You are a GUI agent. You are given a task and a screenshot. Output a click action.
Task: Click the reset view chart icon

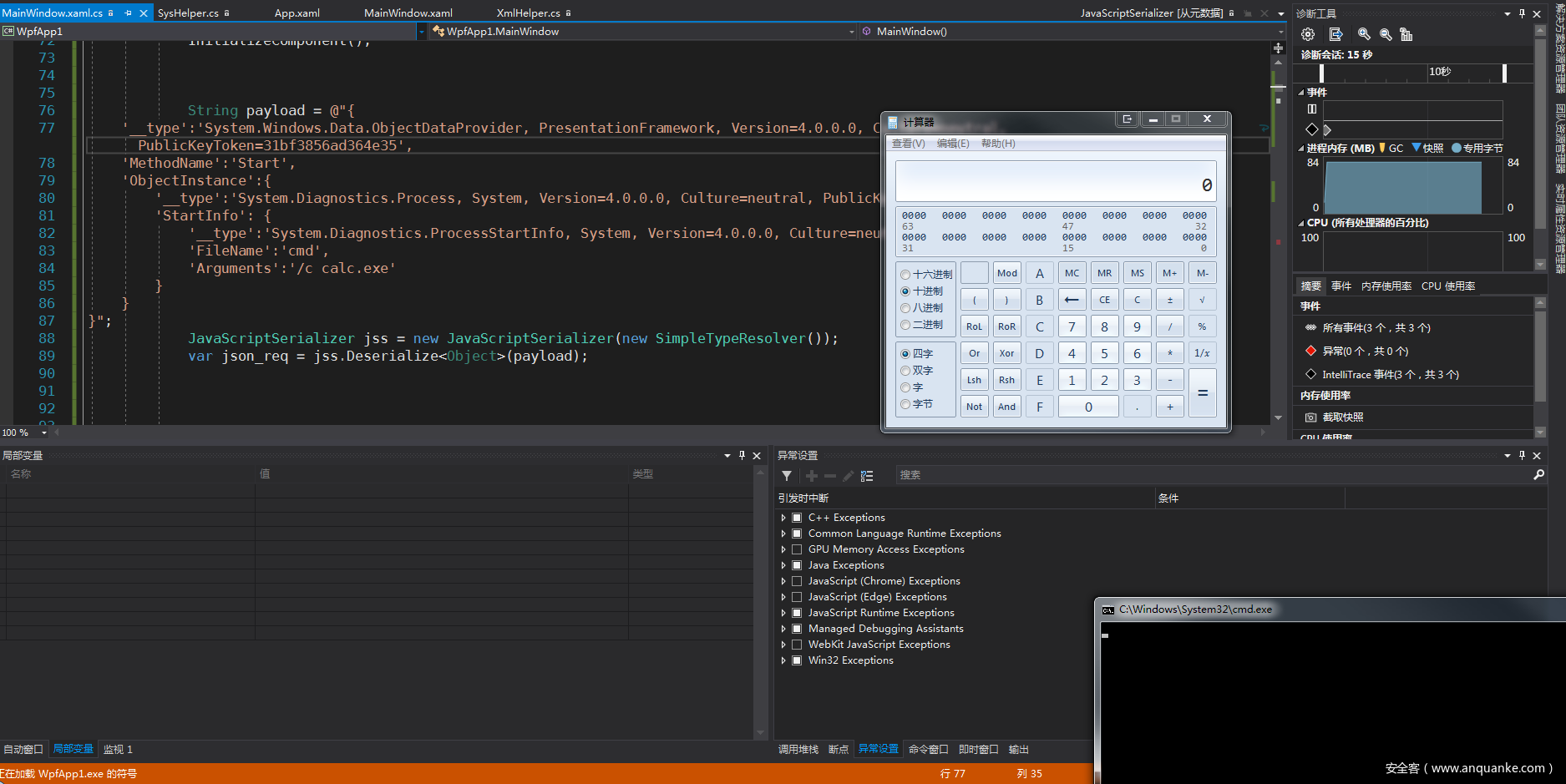[x=1406, y=34]
